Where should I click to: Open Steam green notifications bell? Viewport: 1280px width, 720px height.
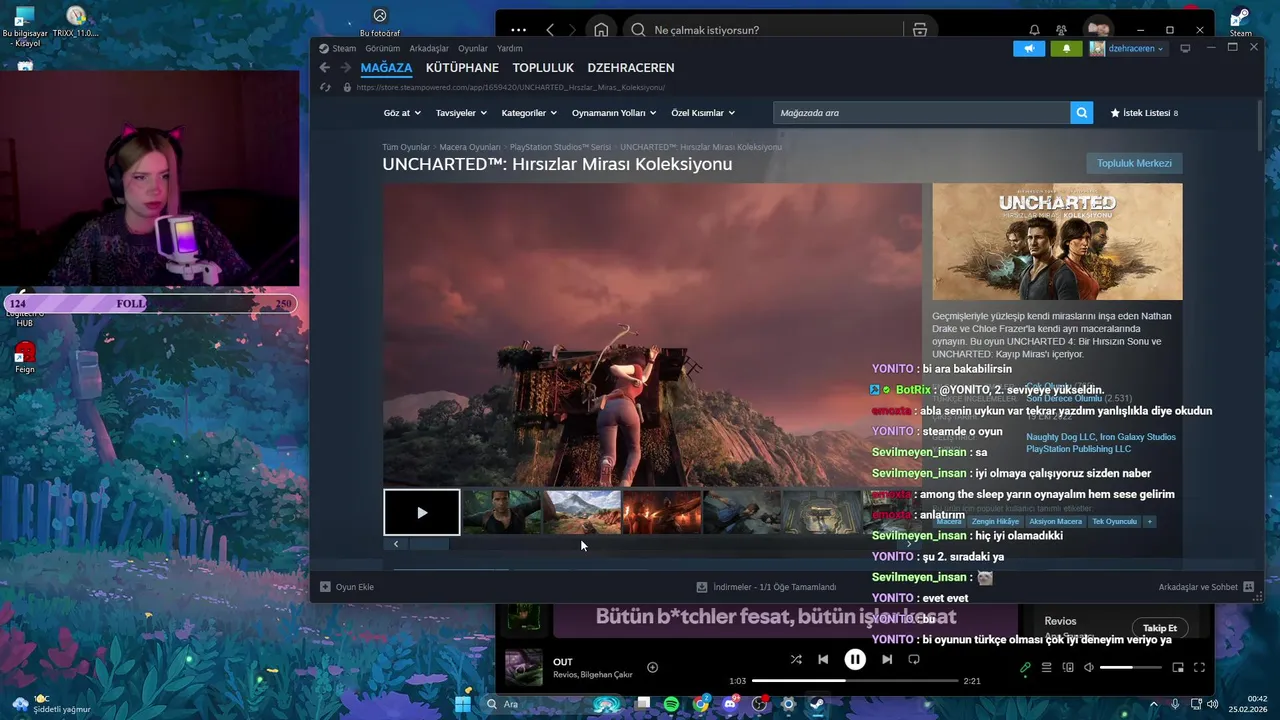coord(1066,48)
